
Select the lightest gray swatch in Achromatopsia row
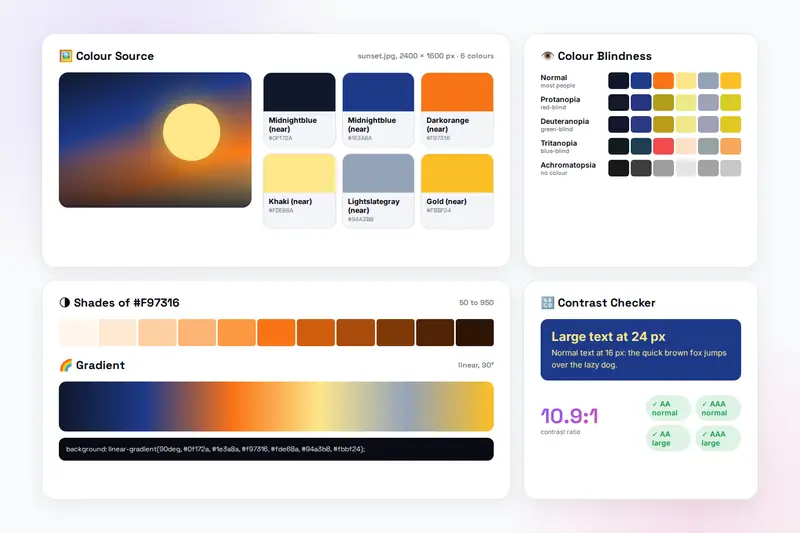click(x=686, y=168)
